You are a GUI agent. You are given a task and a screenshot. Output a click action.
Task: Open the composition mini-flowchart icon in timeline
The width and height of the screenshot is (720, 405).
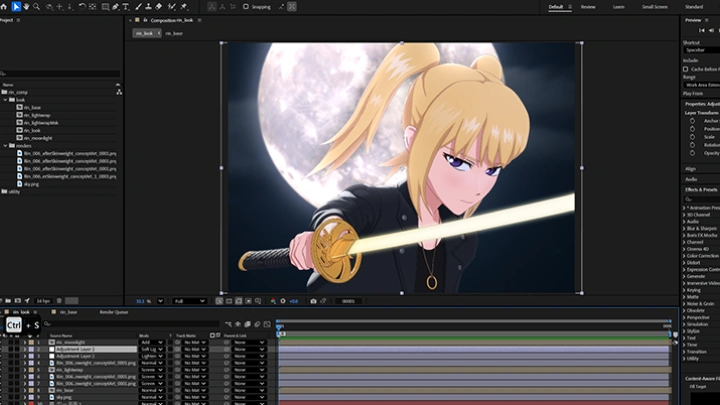tap(228, 324)
